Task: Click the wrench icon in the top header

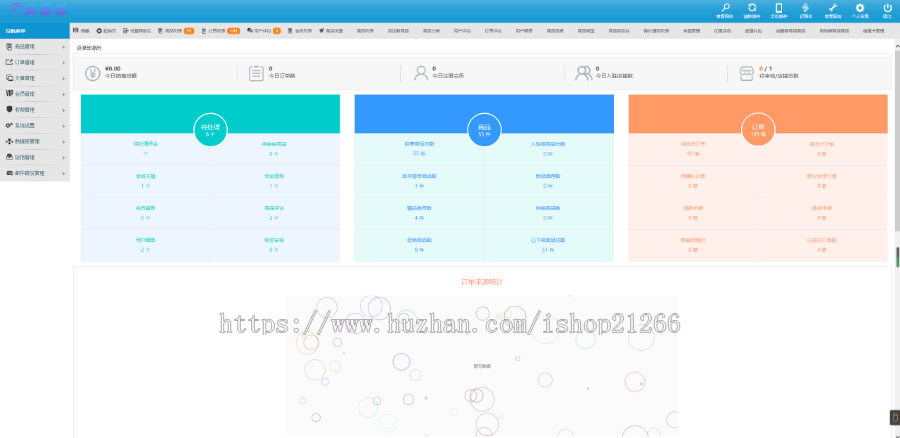Action: [834, 7]
